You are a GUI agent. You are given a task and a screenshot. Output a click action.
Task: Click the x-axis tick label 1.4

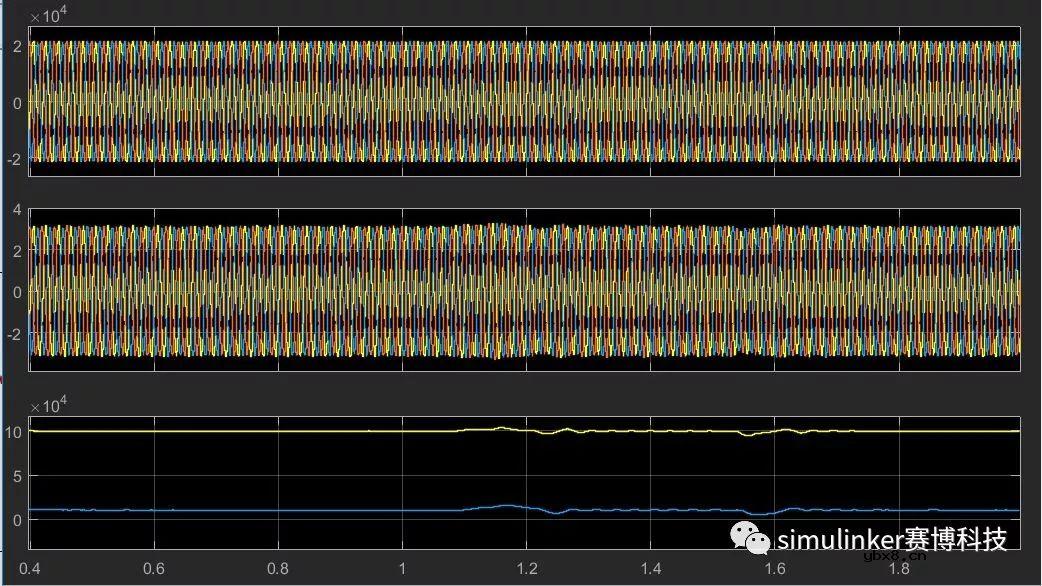(x=651, y=567)
